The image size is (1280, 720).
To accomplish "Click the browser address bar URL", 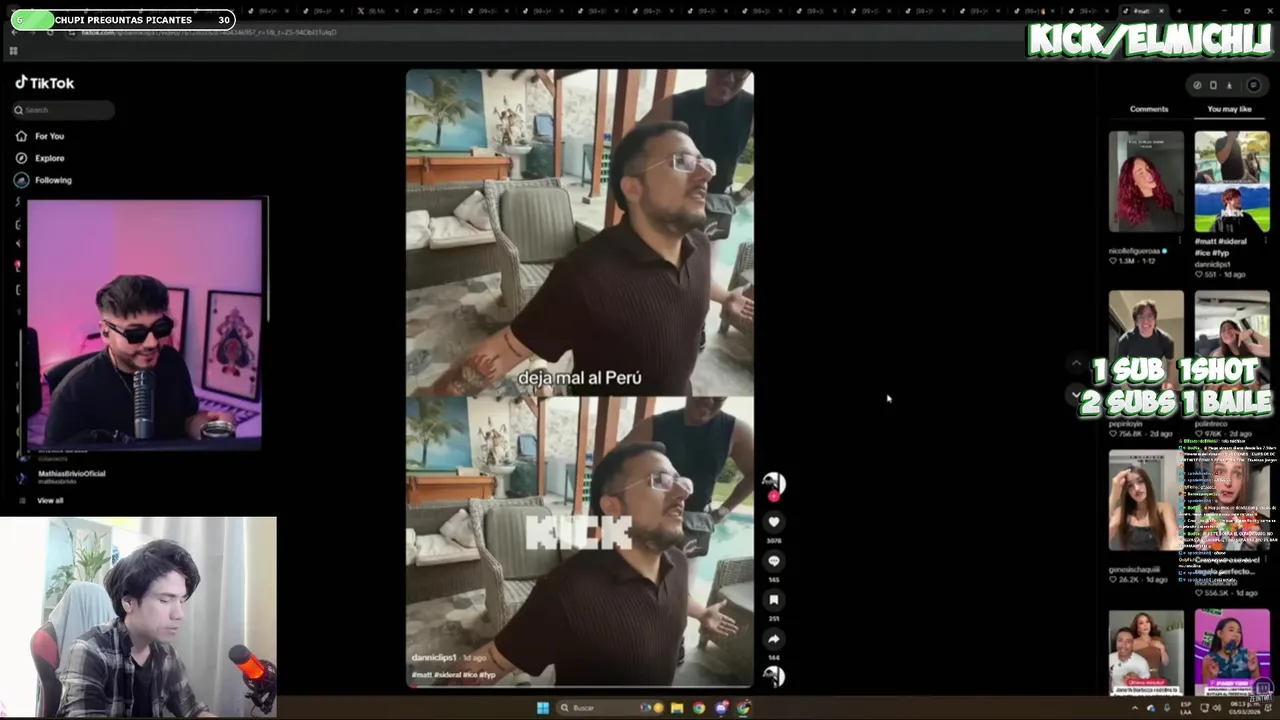I will coord(208,32).
